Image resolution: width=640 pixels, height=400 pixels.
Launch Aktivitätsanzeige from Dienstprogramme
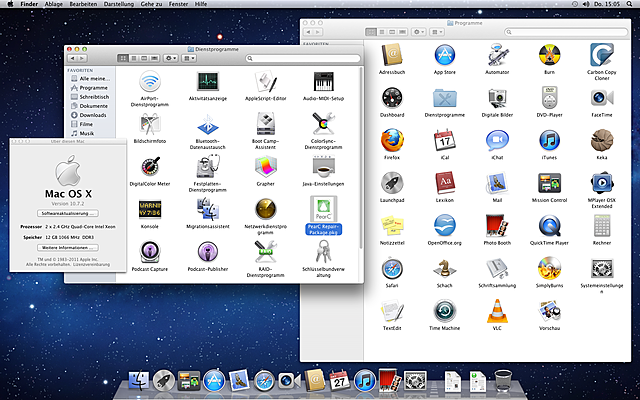pos(208,82)
